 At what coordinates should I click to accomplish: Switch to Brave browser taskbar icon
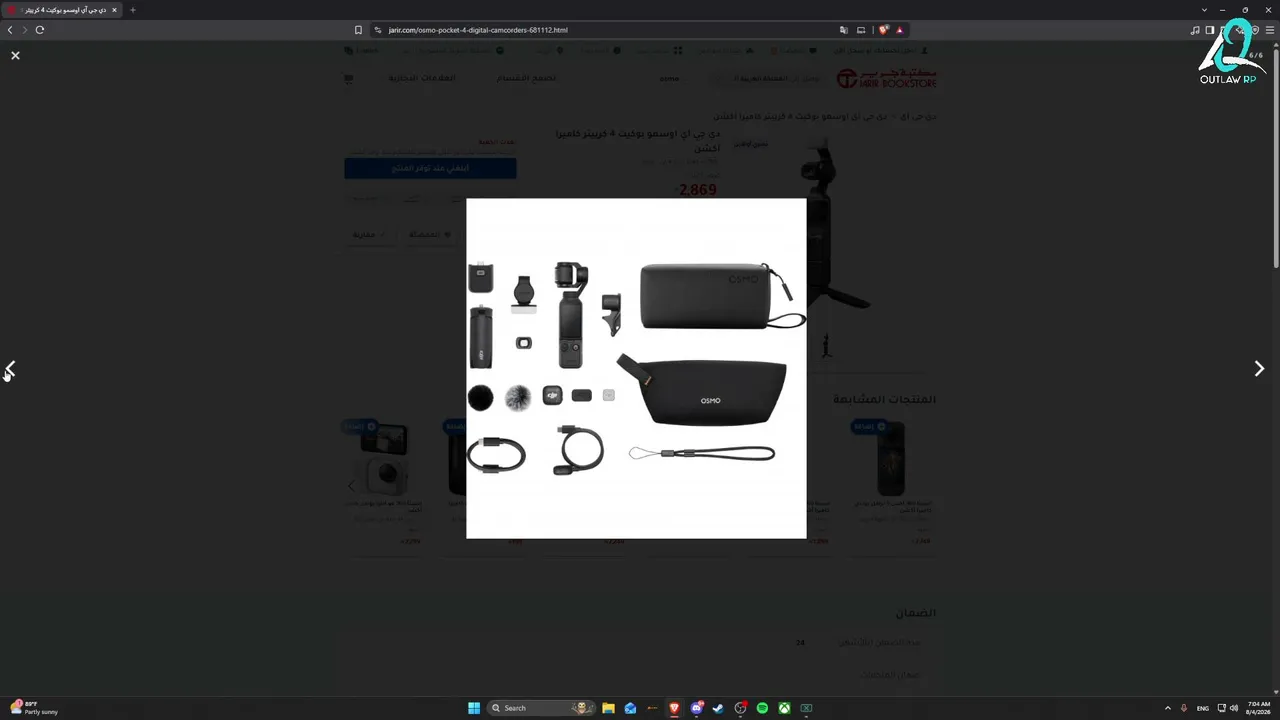674,708
